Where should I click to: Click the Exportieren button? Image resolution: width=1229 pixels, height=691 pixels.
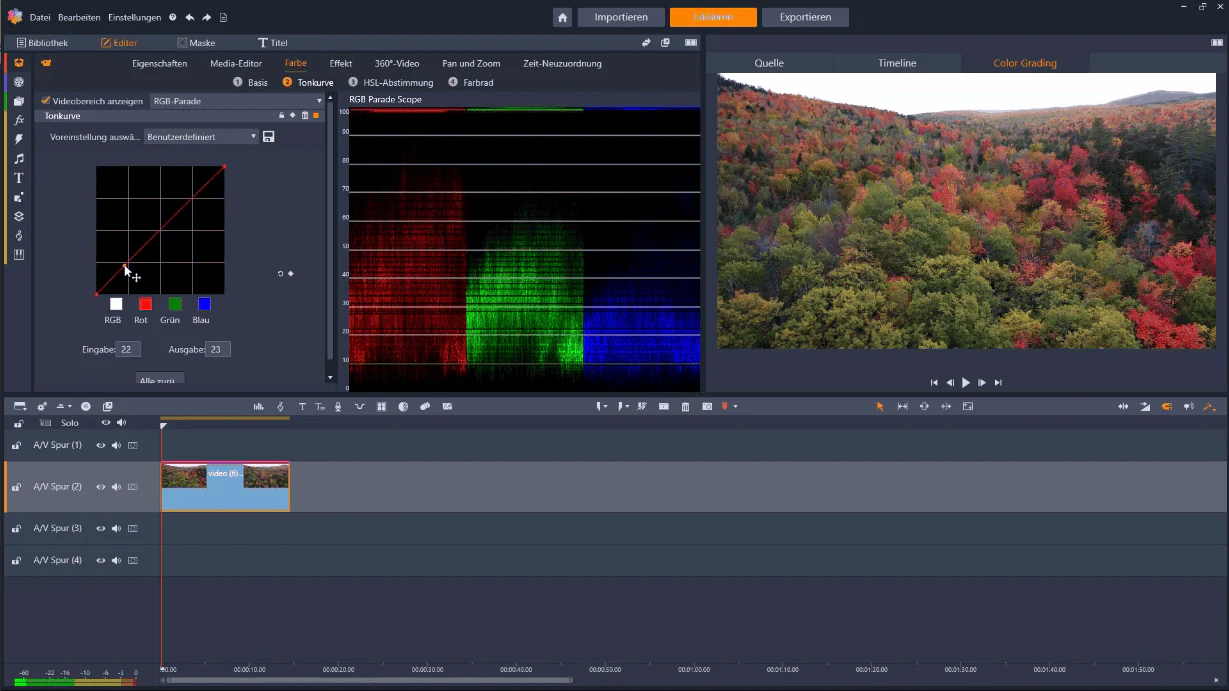coord(805,17)
